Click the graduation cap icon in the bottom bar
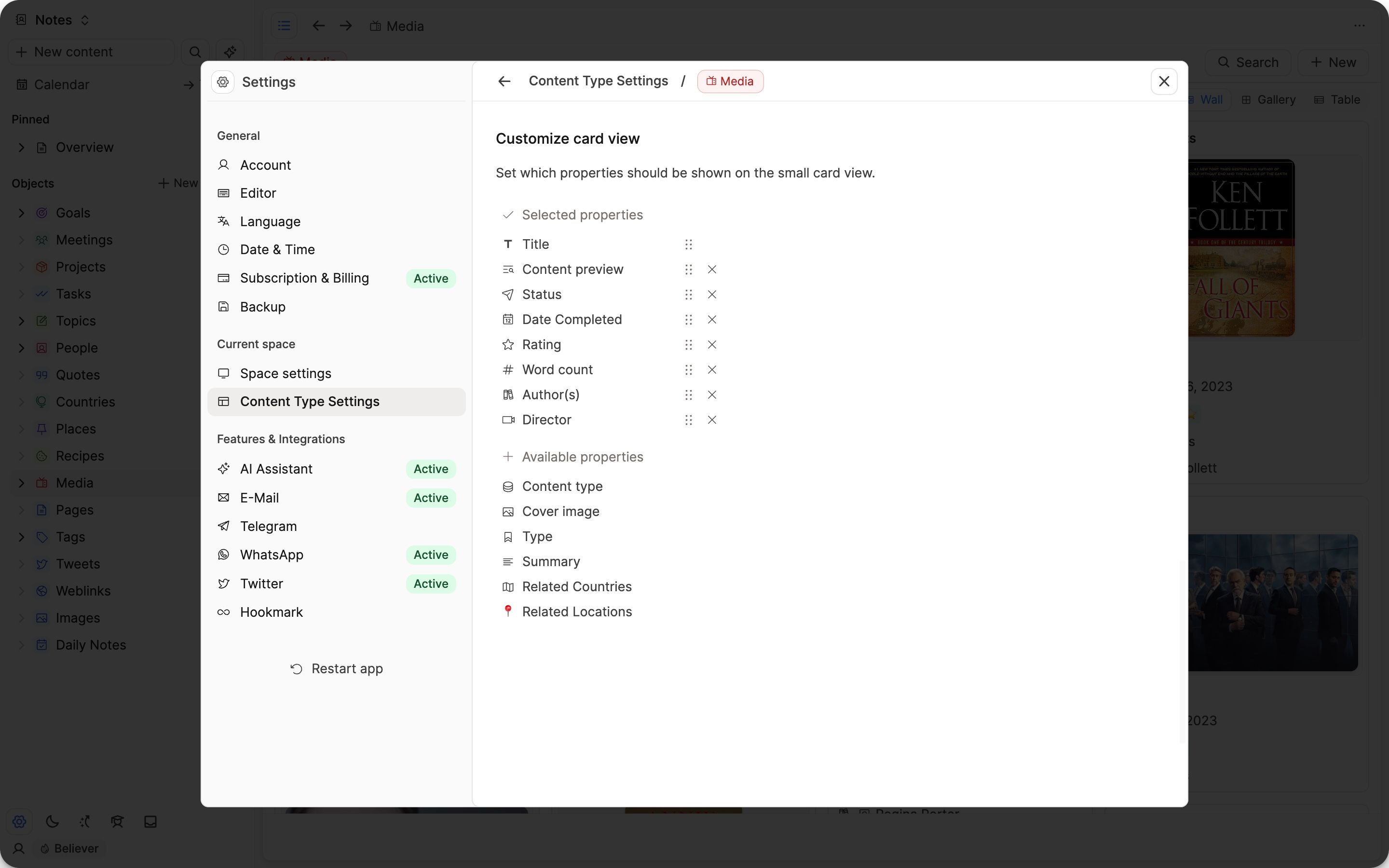The width and height of the screenshot is (1389, 868). (117, 822)
